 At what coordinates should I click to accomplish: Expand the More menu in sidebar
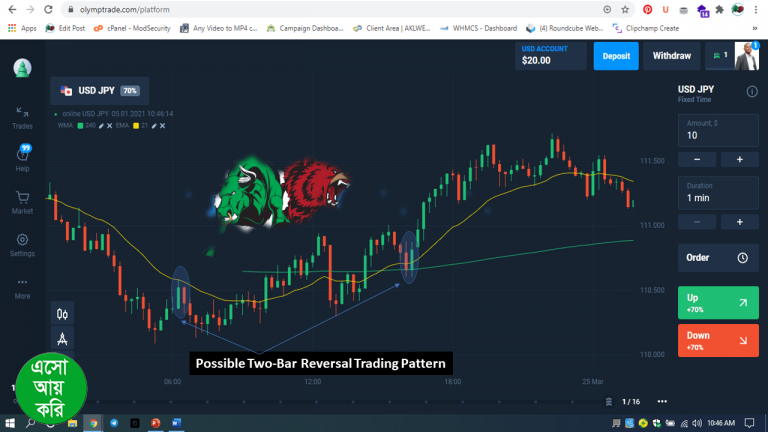22,287
